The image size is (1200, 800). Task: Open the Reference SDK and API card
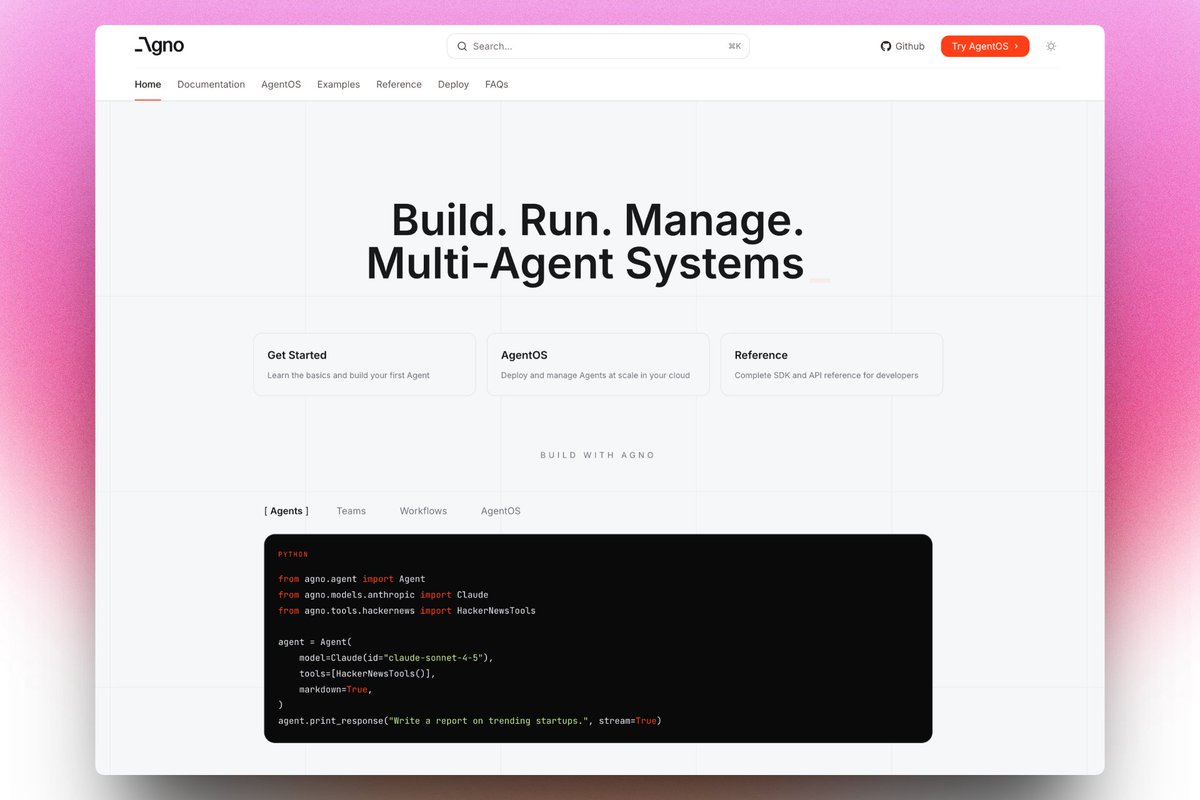click(831, 364)
